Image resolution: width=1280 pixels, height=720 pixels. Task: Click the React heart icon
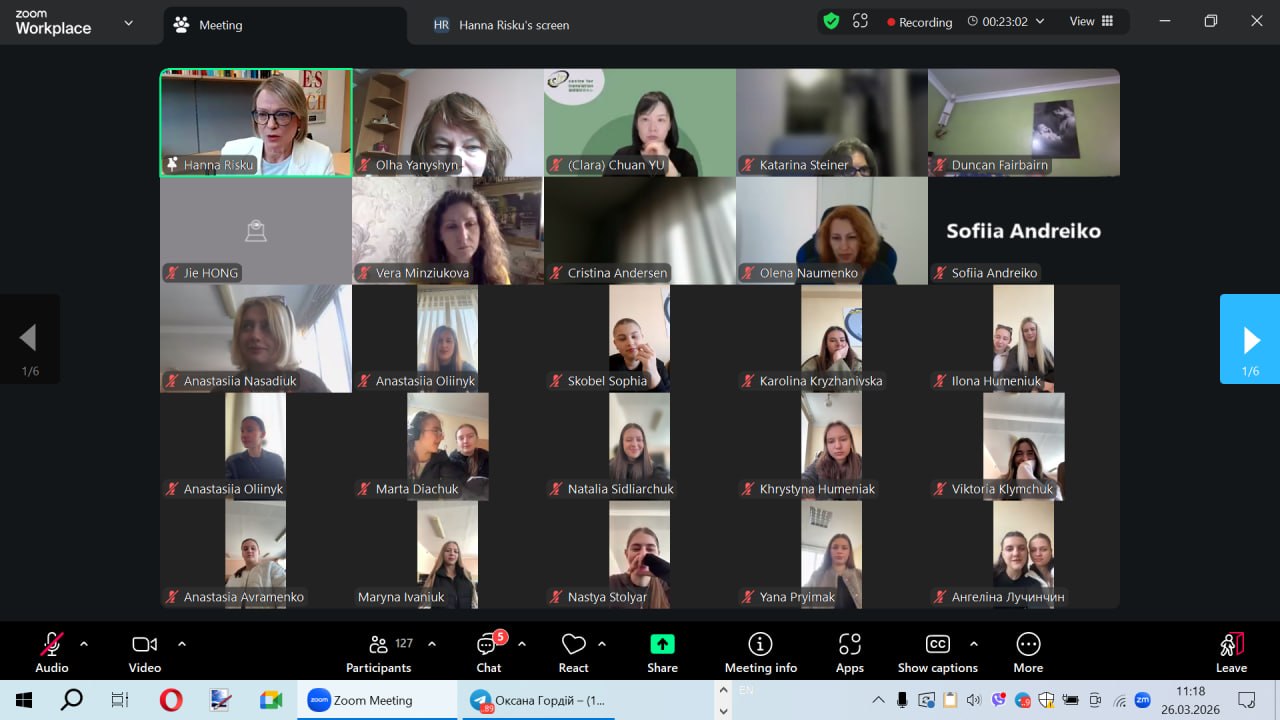pos(573,652)
